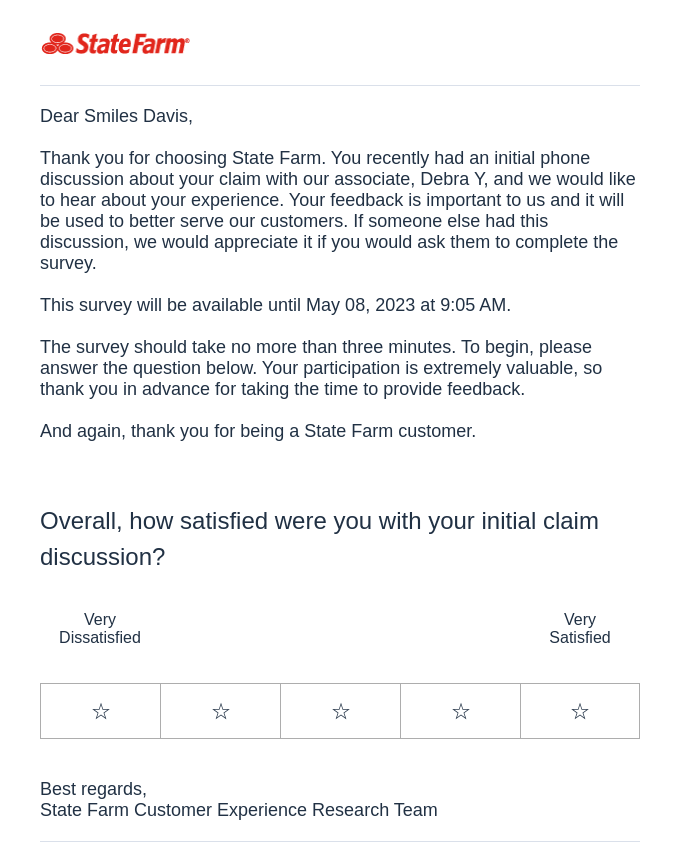Give the fifth star, Very Satisfied
The image size is (680, 855).
pyautogui.click(x=580, y=711)
